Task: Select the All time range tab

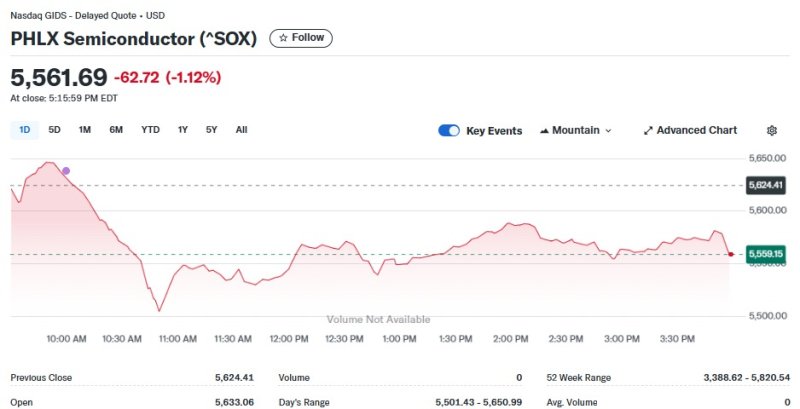Action: (x=241, y=129)
